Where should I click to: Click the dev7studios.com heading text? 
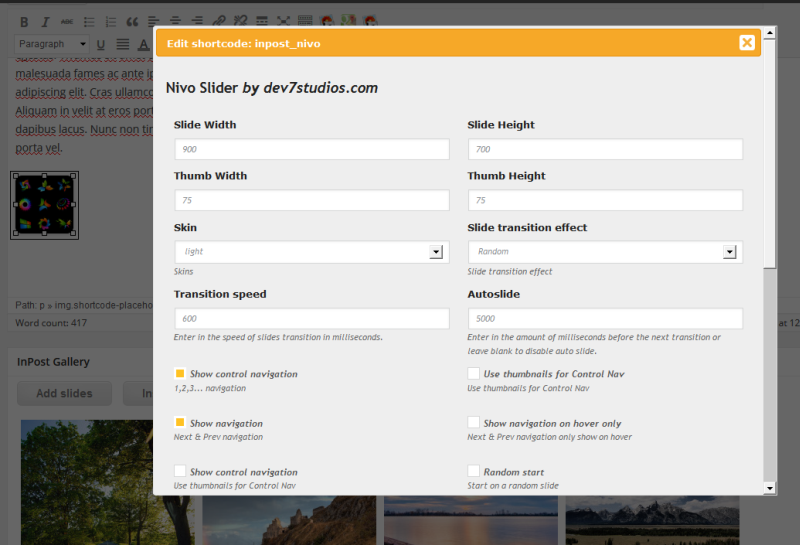[x=320, y=88]
